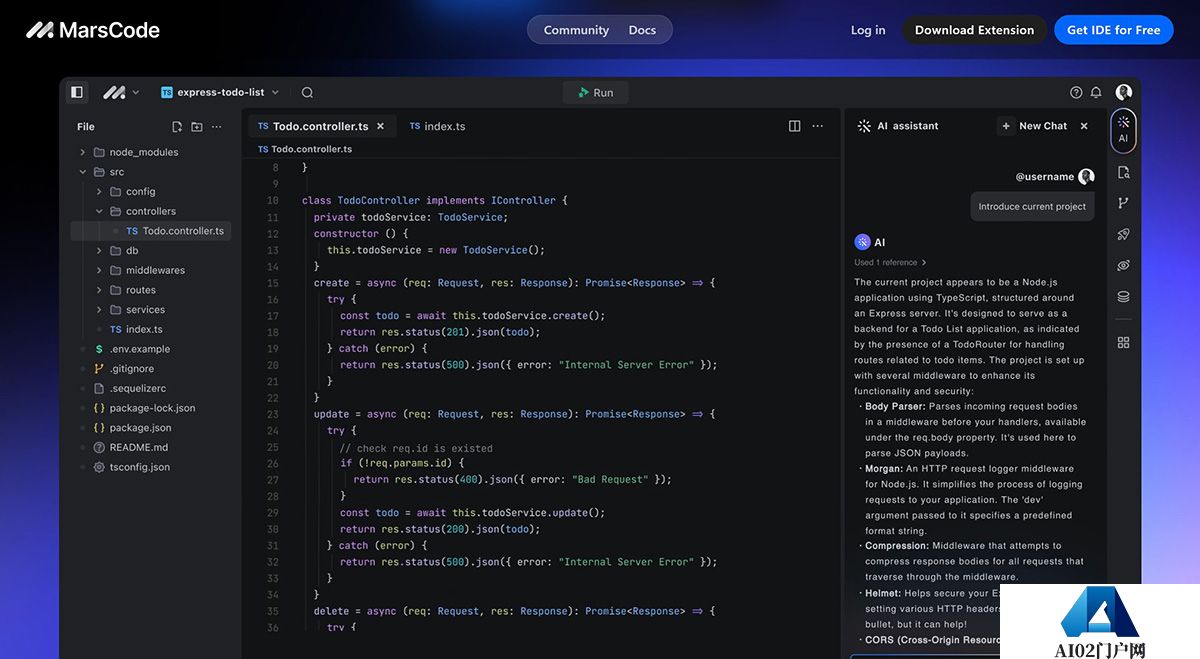Click the new file icon in File panel
Viewport: 1200px width, 659px height.
pyautogui.click(x=177, y=127)
